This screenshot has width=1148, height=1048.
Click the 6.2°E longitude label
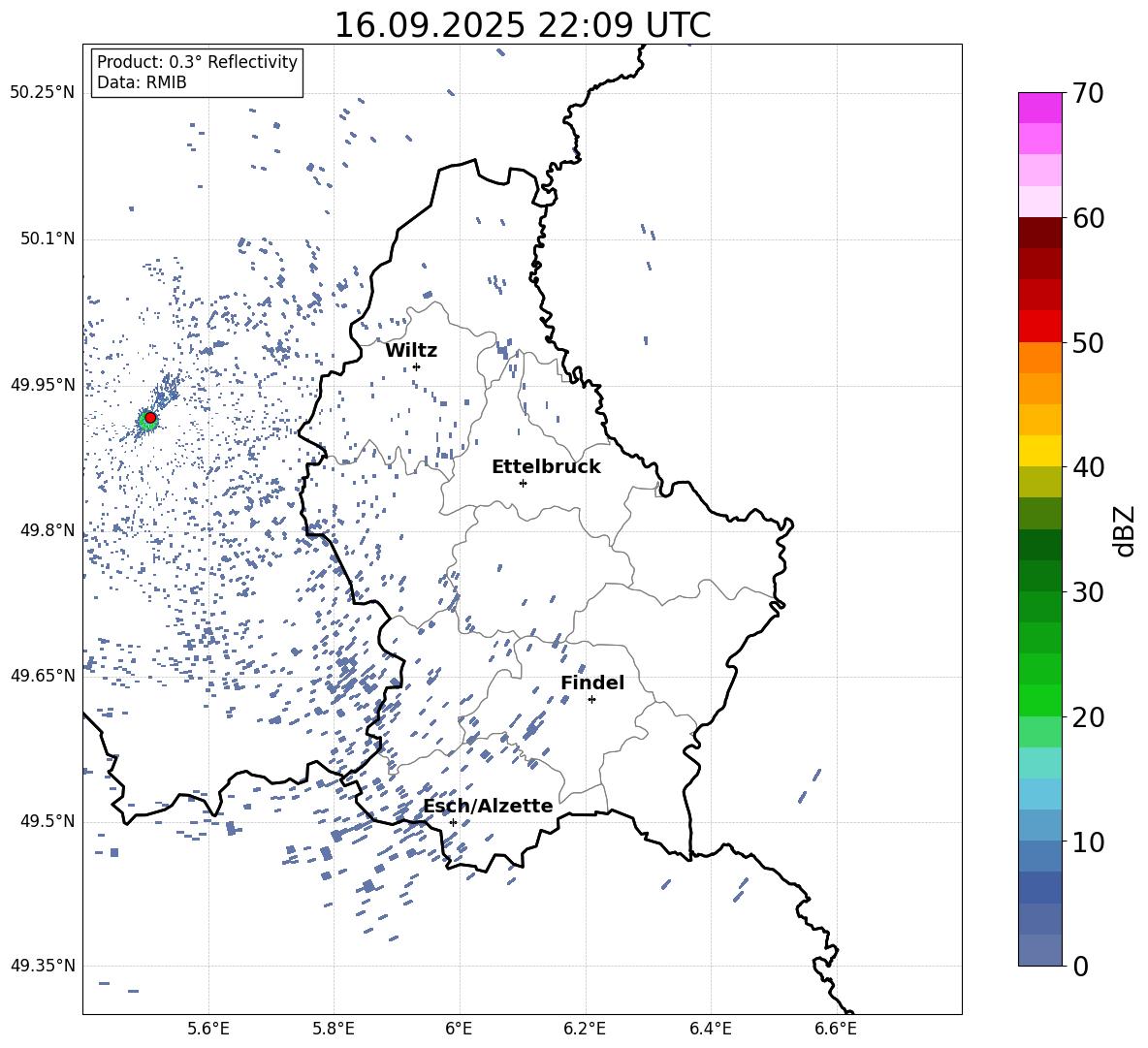(x=585, y=1029)
